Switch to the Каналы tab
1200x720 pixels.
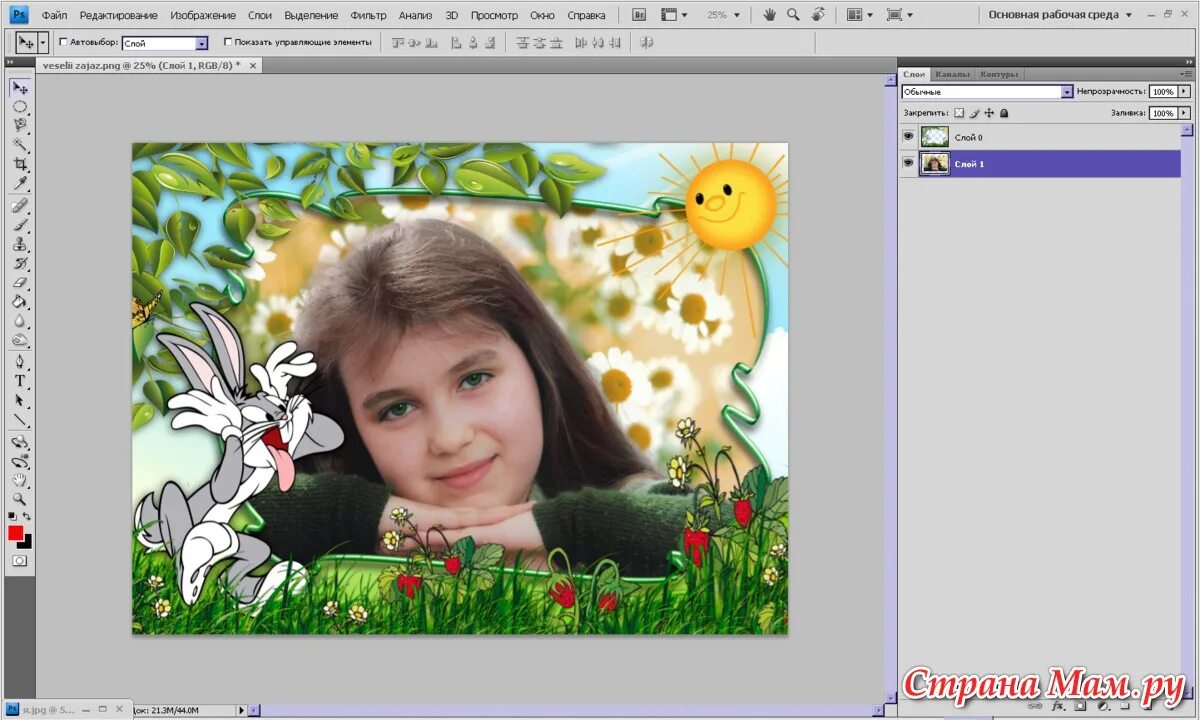[x=952, y=74]
